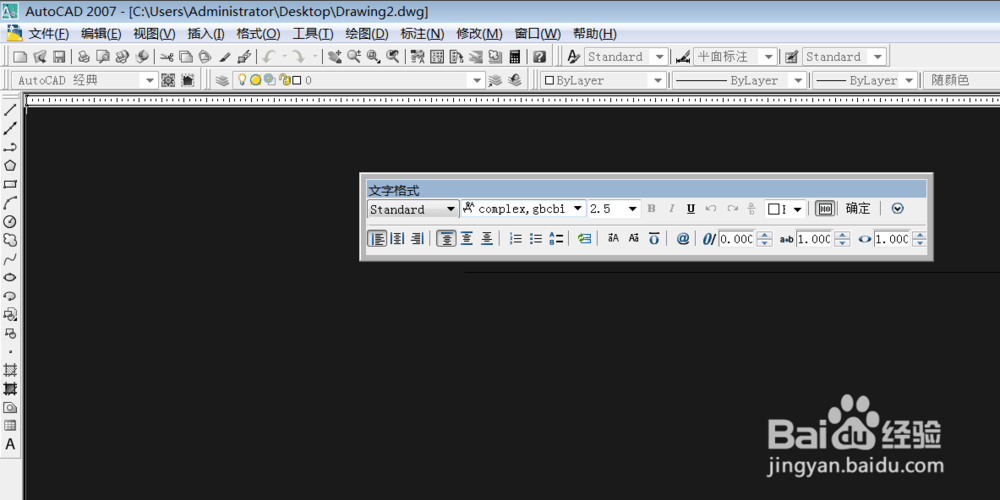Activate the Zoom Realtime tool

tap(353, 57)
